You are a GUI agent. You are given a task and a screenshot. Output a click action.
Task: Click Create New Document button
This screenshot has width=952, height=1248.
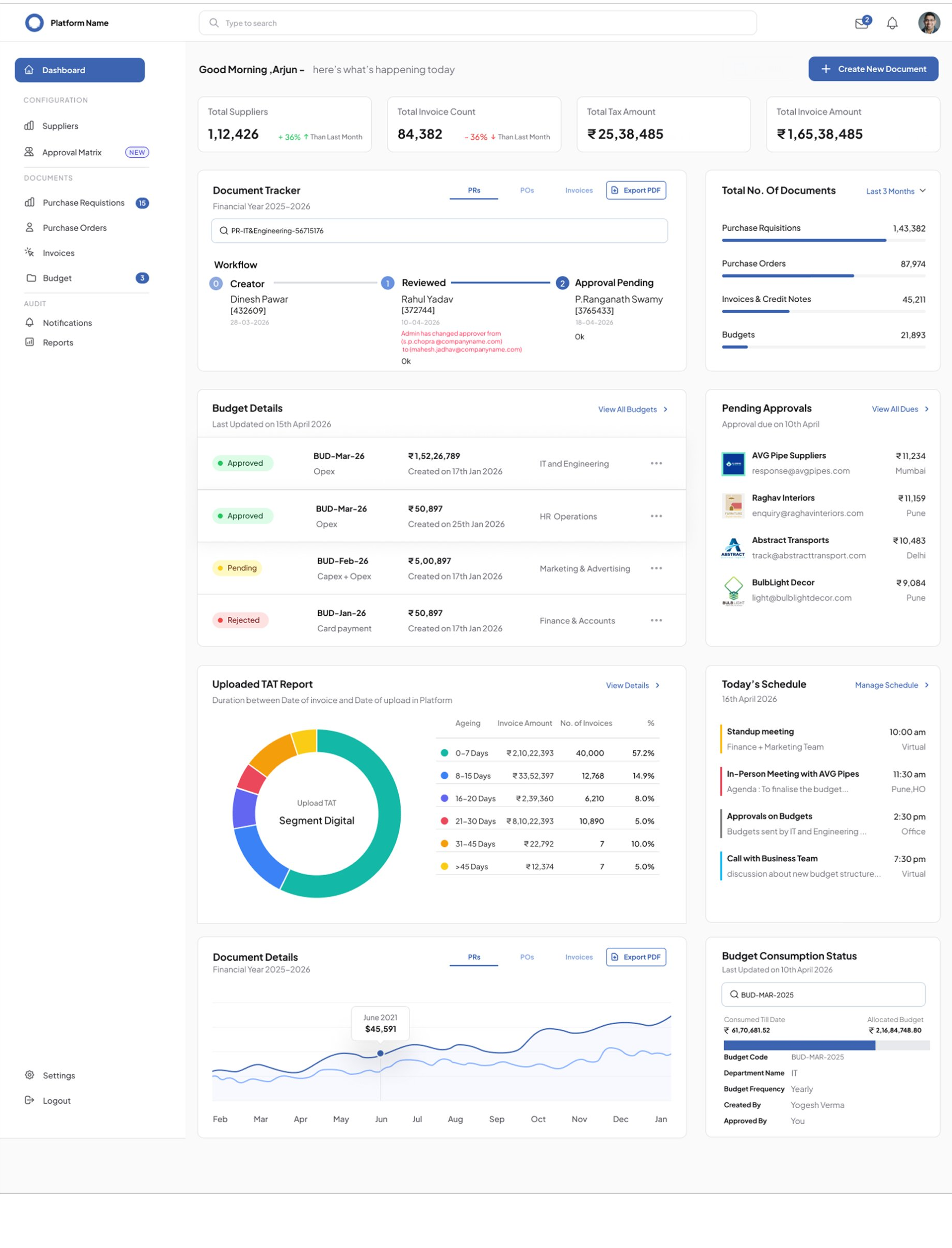873,69
